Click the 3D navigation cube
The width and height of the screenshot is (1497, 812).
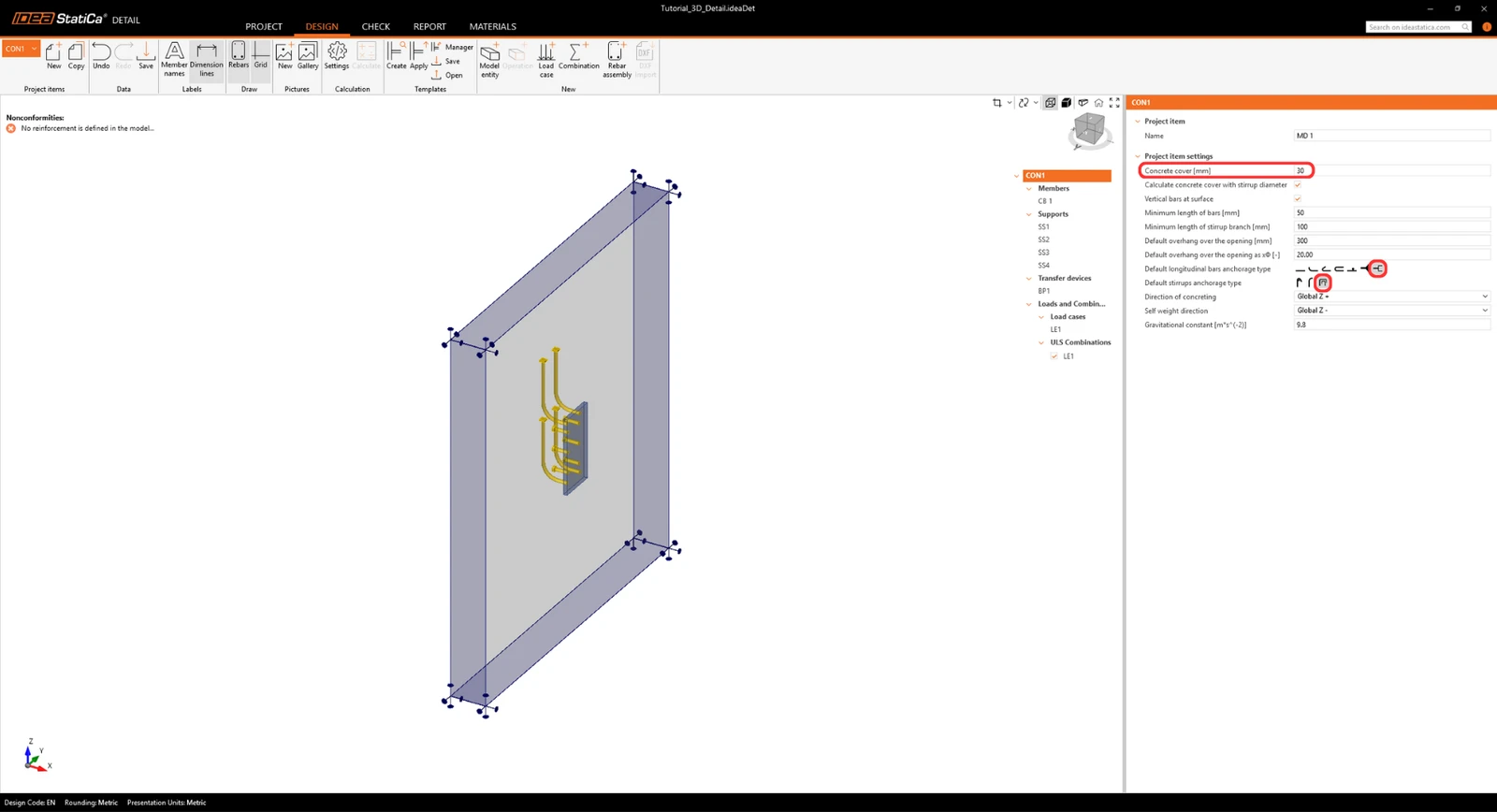[1089, 131]
